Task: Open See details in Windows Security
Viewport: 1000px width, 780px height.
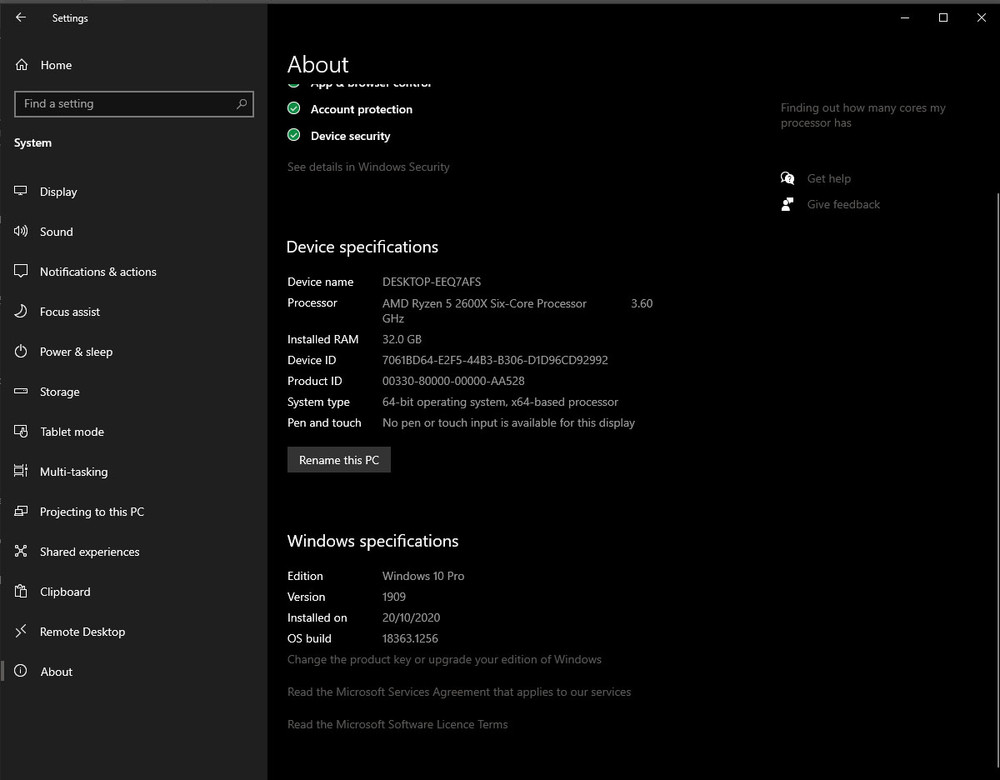Action: tap(368, 167)
